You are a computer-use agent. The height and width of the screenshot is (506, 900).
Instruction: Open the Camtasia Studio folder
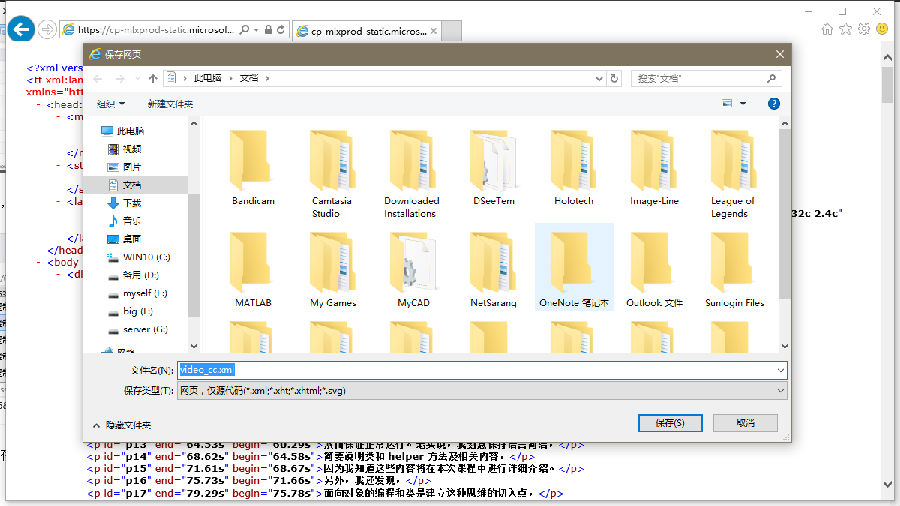coord(332,173)
